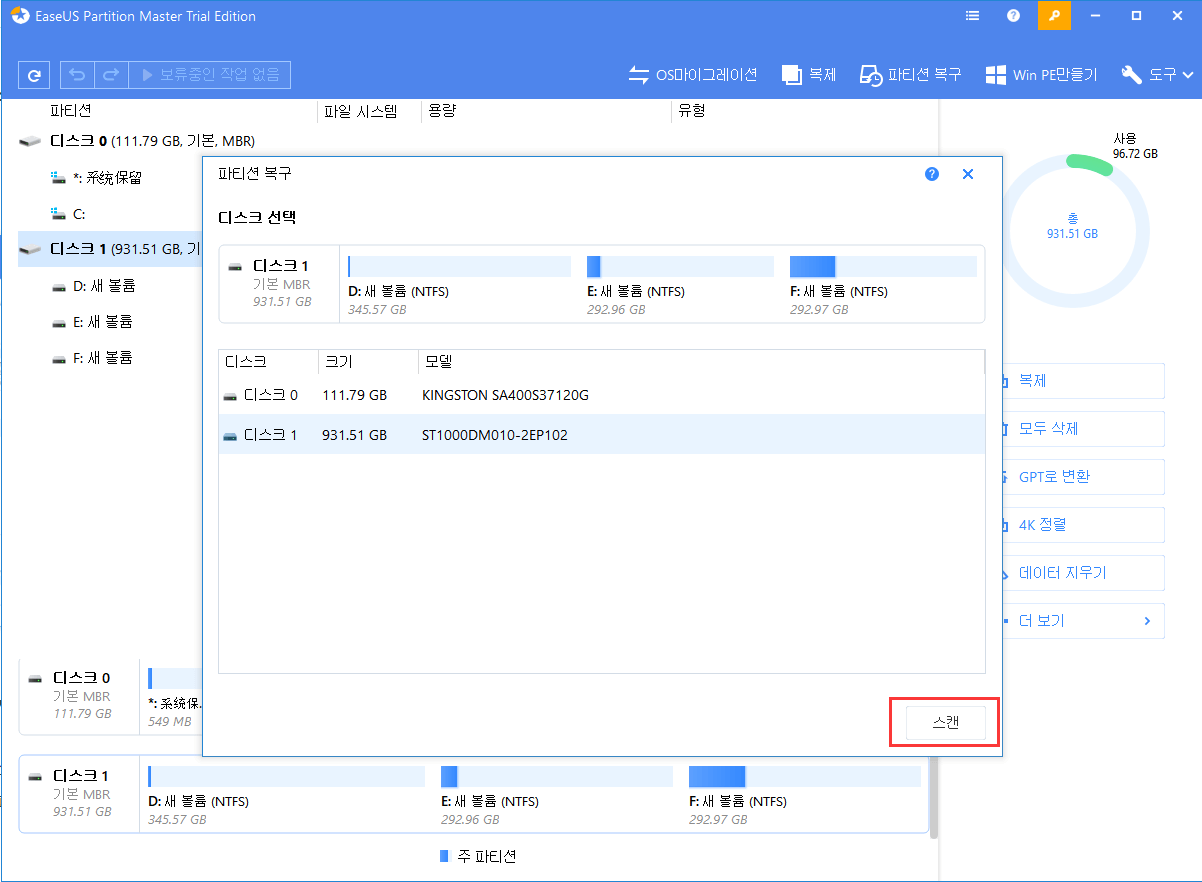Click the 용량 column header
1202x882 pixels.
point(443,111)
